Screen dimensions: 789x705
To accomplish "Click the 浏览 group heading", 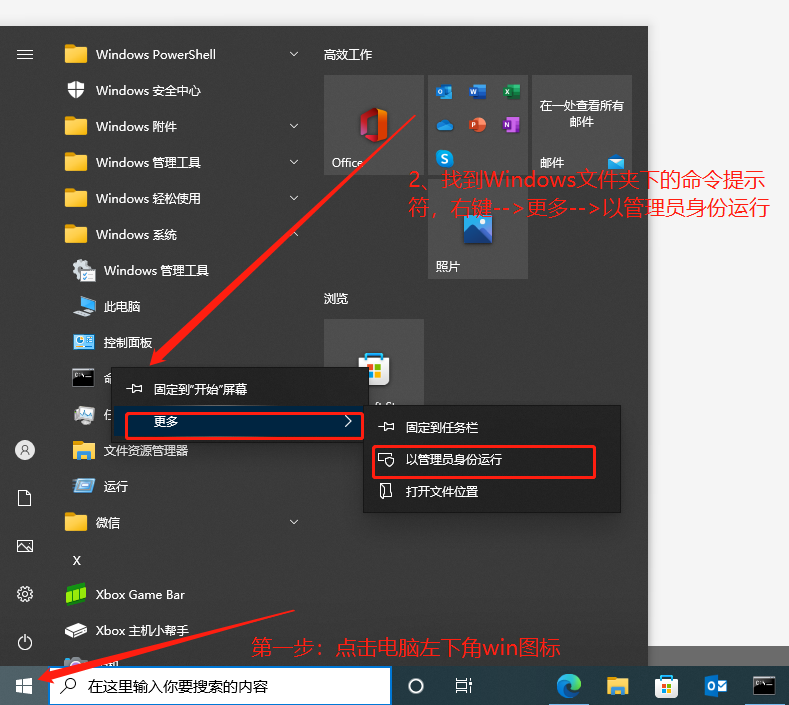I will pyautogui.click(x=336, y=299).
